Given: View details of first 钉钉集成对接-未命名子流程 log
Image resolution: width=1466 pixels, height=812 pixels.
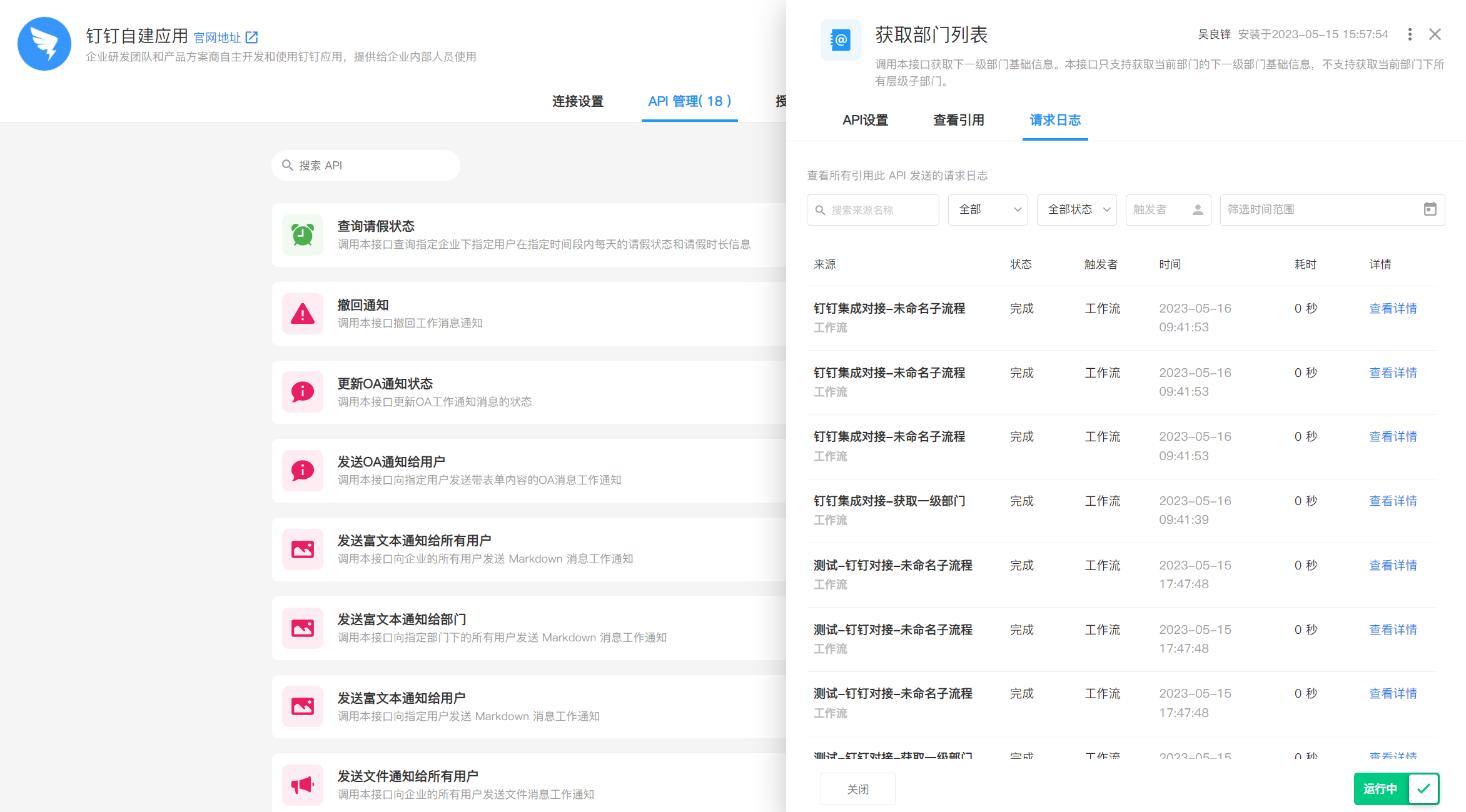Looking at the screenshot, I should coord(1393,308).
